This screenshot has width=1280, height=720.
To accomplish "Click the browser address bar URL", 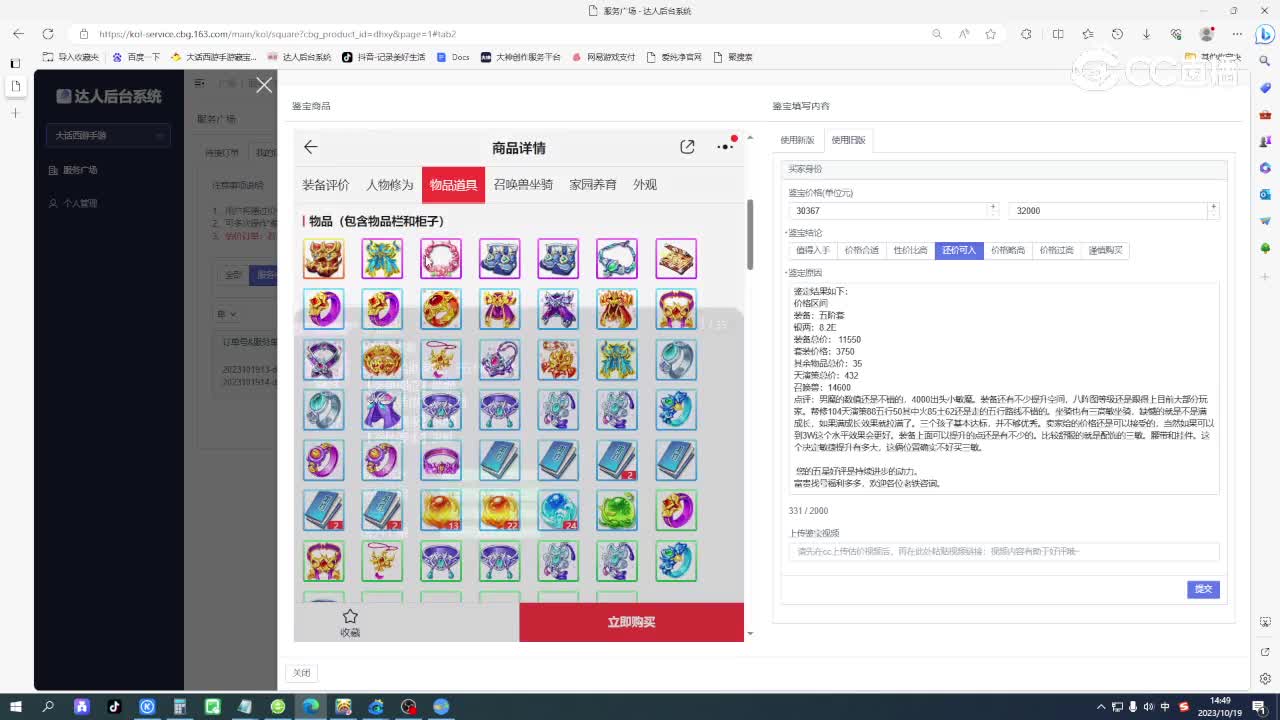I will pos(278,34).
